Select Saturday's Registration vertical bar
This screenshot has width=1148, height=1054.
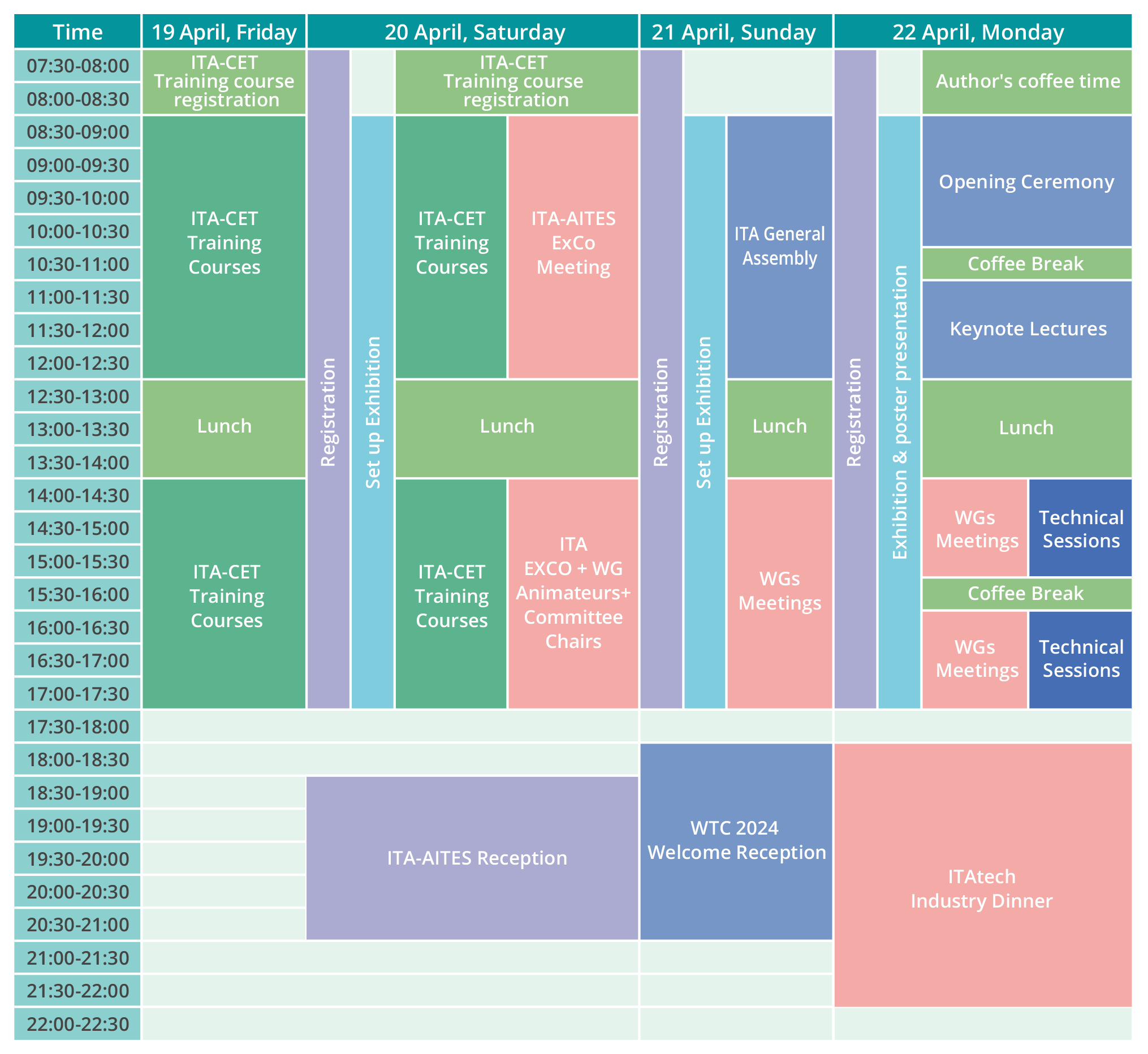329,379
